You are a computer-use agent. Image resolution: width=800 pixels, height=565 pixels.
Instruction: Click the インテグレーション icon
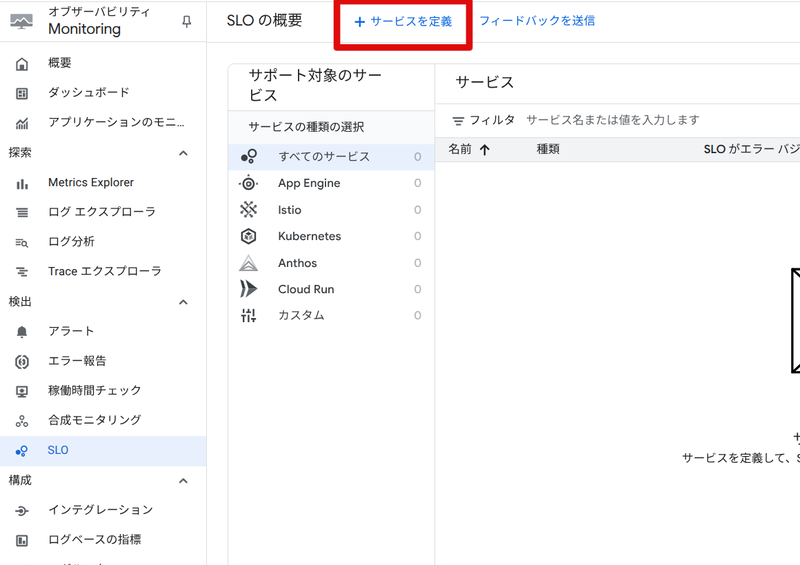tap(22, 510)
